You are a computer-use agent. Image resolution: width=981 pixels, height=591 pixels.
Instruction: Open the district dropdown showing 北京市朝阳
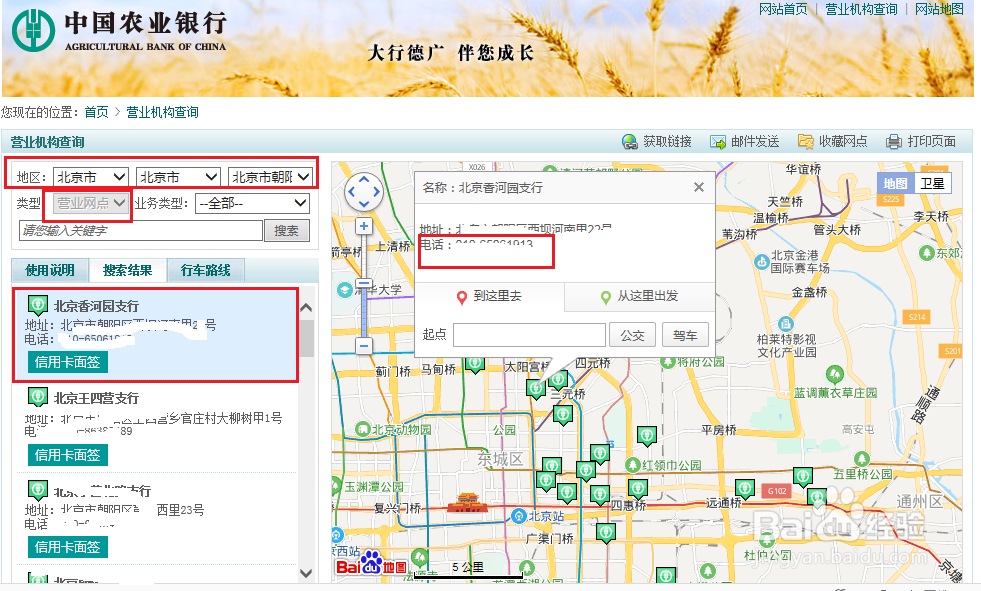click(270, 177)
